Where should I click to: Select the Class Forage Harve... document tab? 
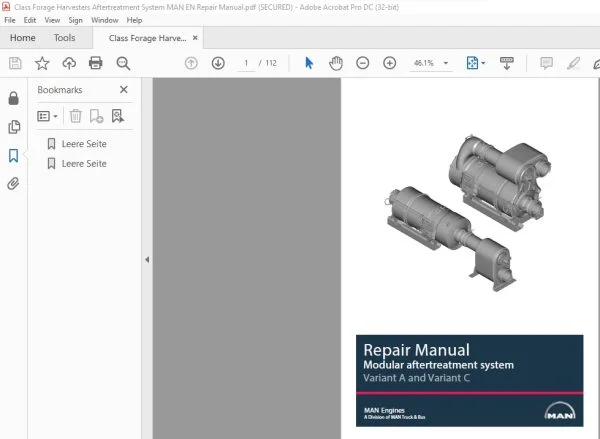(x=147, y=38)
